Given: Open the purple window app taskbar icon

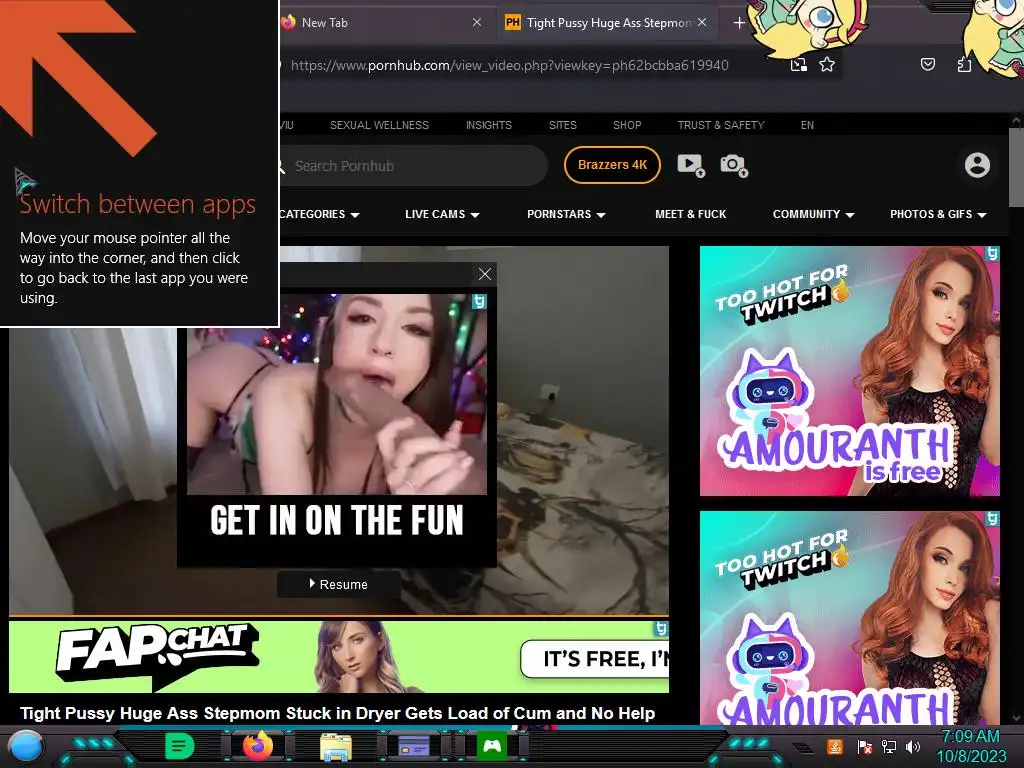Looking at the screenshot, I should click(x=414, y=746).
